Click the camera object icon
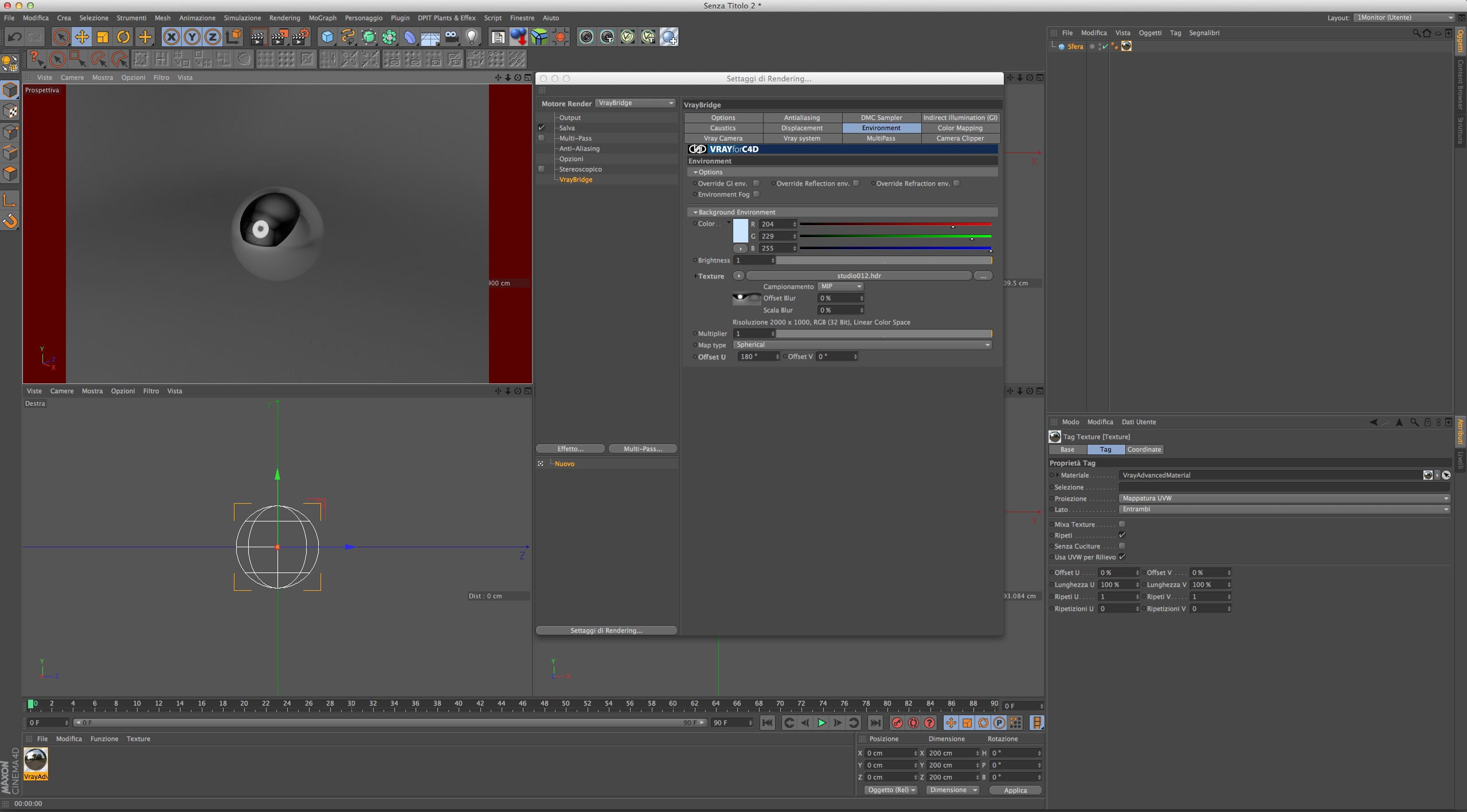 click(x=451, y=37)
